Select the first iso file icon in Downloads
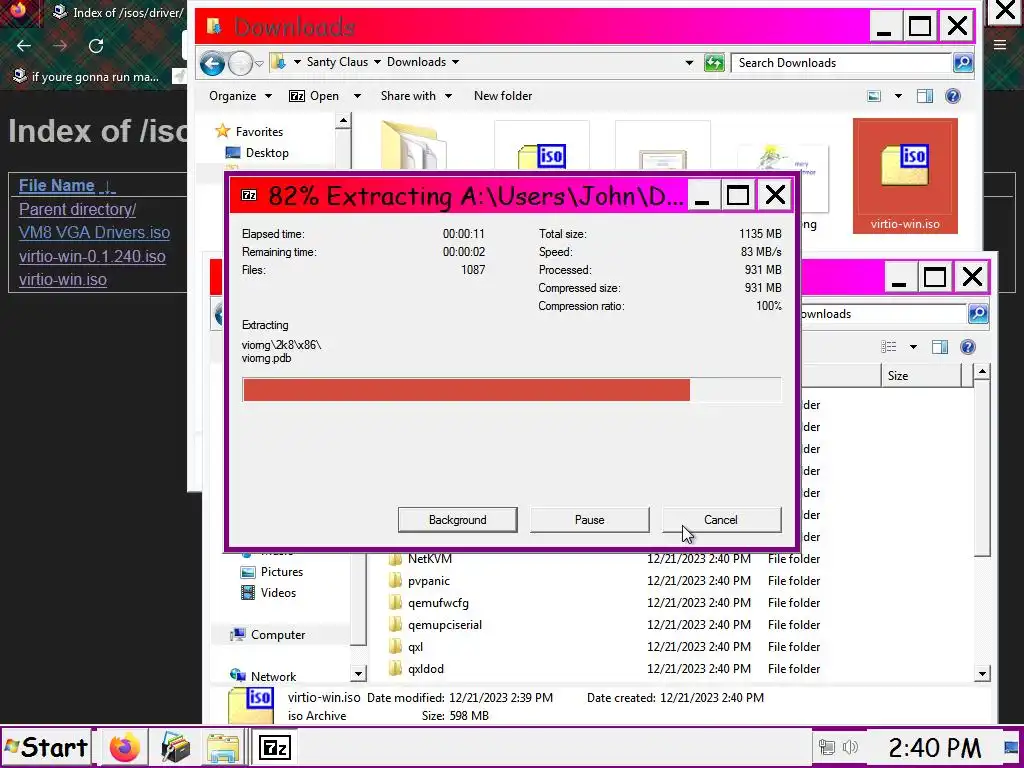The width and height of the screenshot is (1024, 768). click(x=542, y=147)
